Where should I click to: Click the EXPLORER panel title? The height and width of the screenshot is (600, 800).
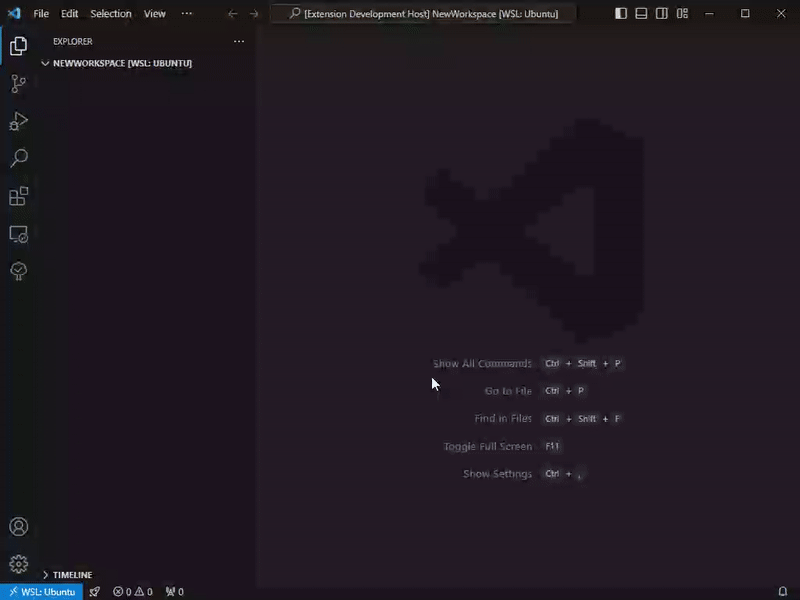point(72,41)
